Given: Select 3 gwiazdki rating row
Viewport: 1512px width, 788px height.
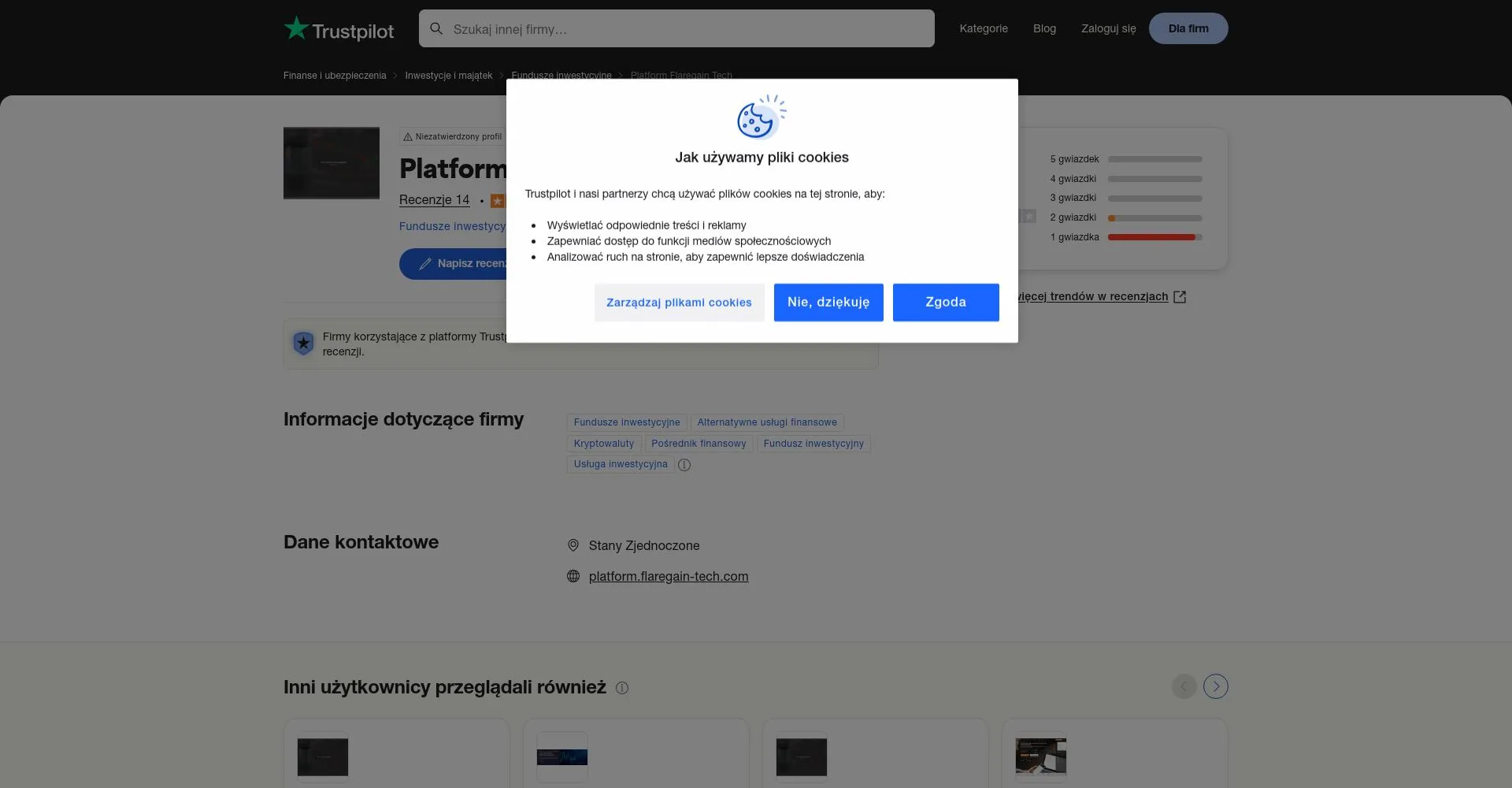Looking at the screenshot, I should [x=1125, y=198].
